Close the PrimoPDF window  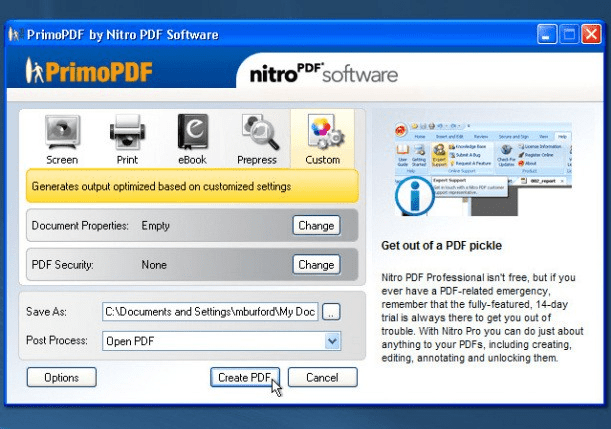tap(591, 34)
